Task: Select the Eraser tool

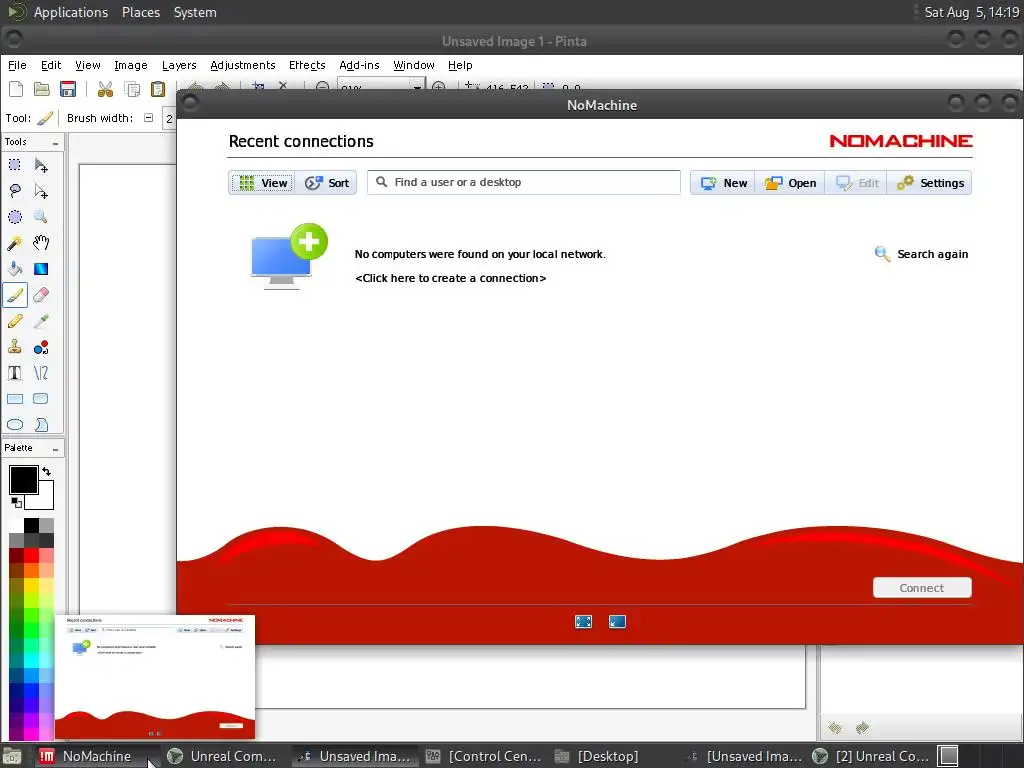Action: [x=40, y=295]
